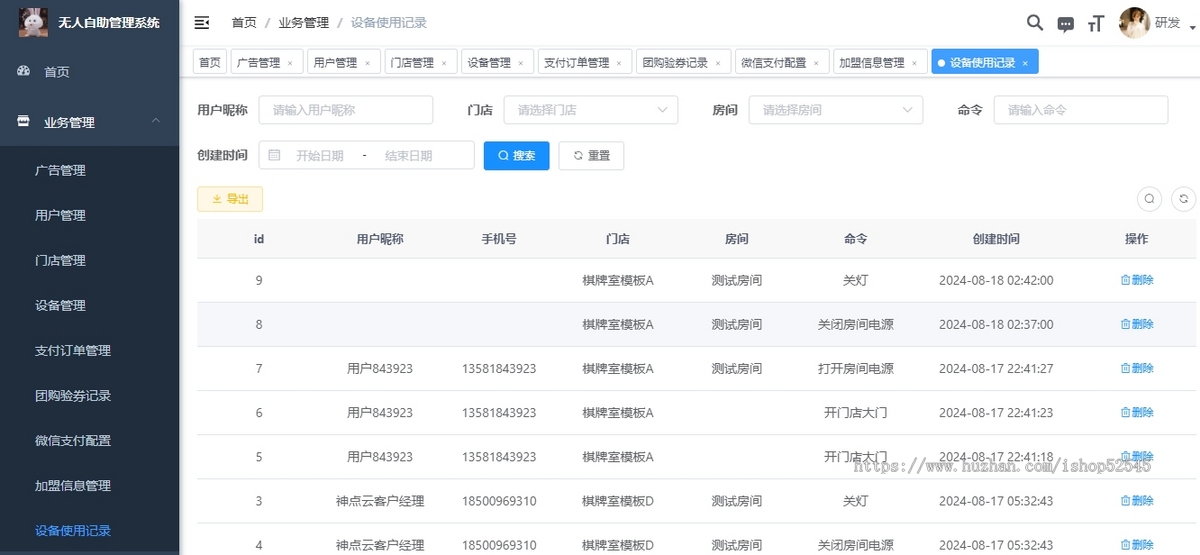Click the 业务管理 breadcrumb
Viewport: 1200px width, 555px height.
pyautogui.click(x=302, y=22)
